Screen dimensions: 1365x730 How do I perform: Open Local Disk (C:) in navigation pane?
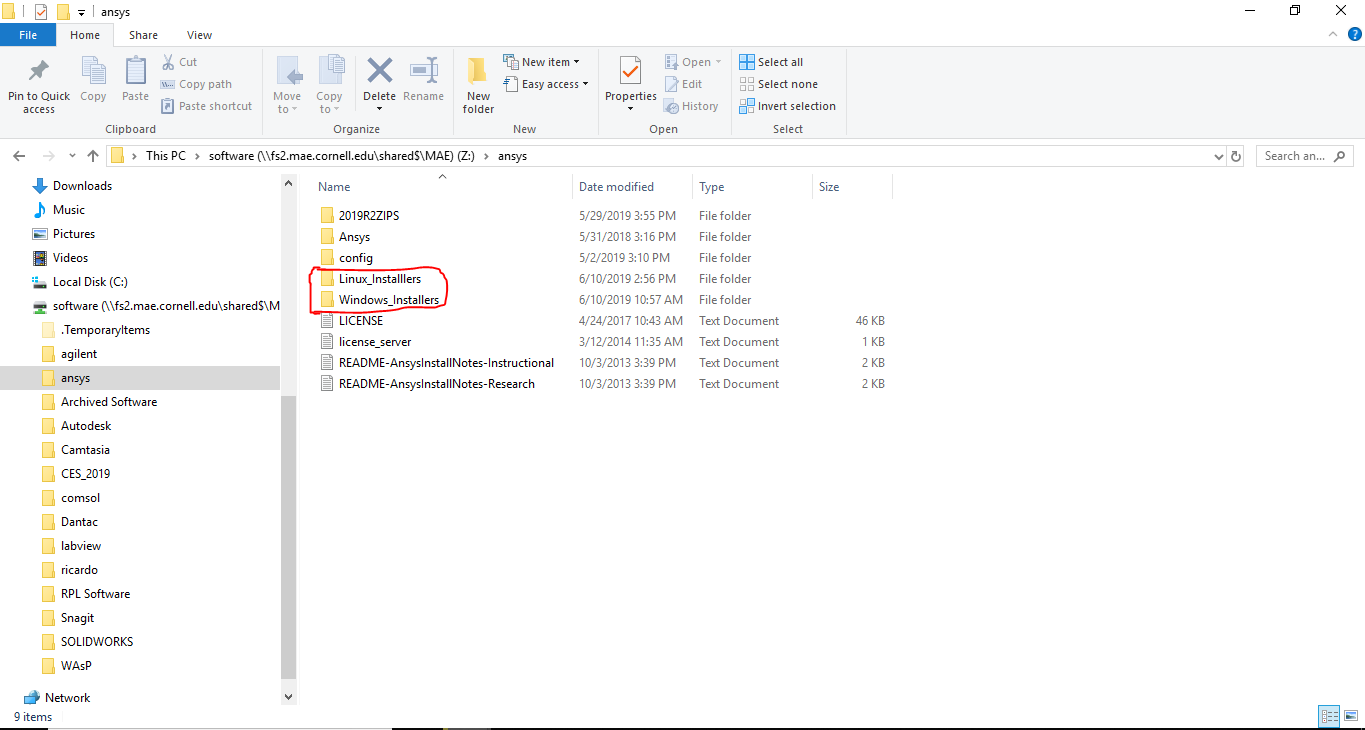[90, 282]
